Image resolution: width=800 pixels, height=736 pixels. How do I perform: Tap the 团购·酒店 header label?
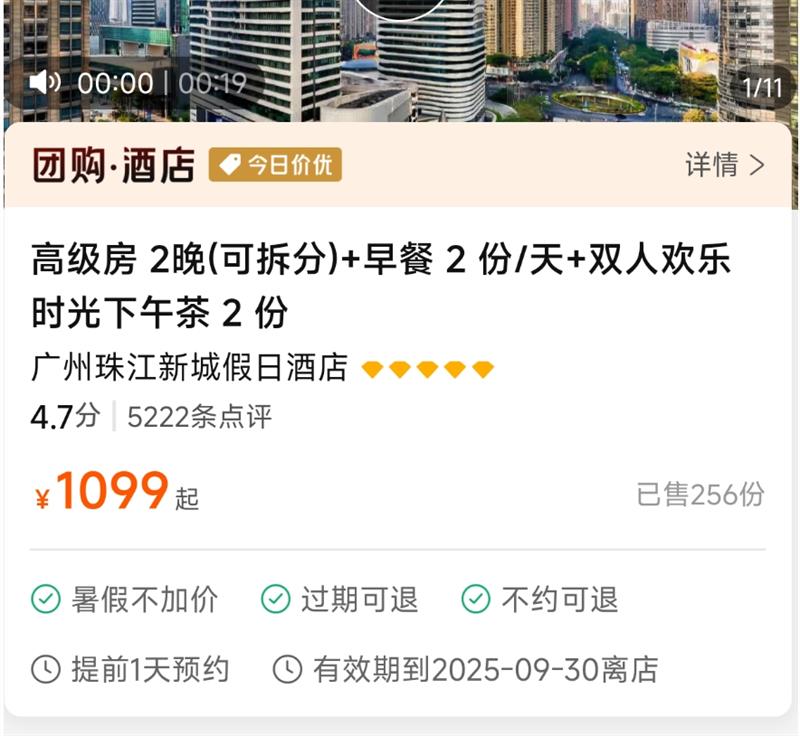(x=113, y=165)
